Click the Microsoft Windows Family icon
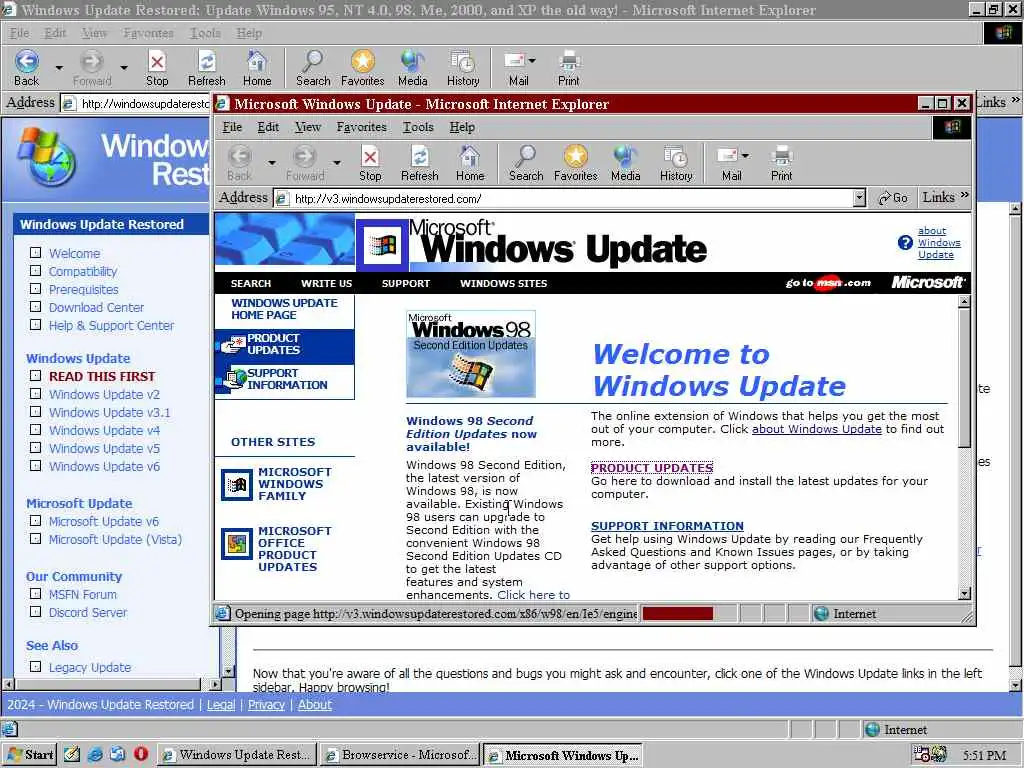The height and width of the screenshot is (768, 1024). click(x=236, y=485)
